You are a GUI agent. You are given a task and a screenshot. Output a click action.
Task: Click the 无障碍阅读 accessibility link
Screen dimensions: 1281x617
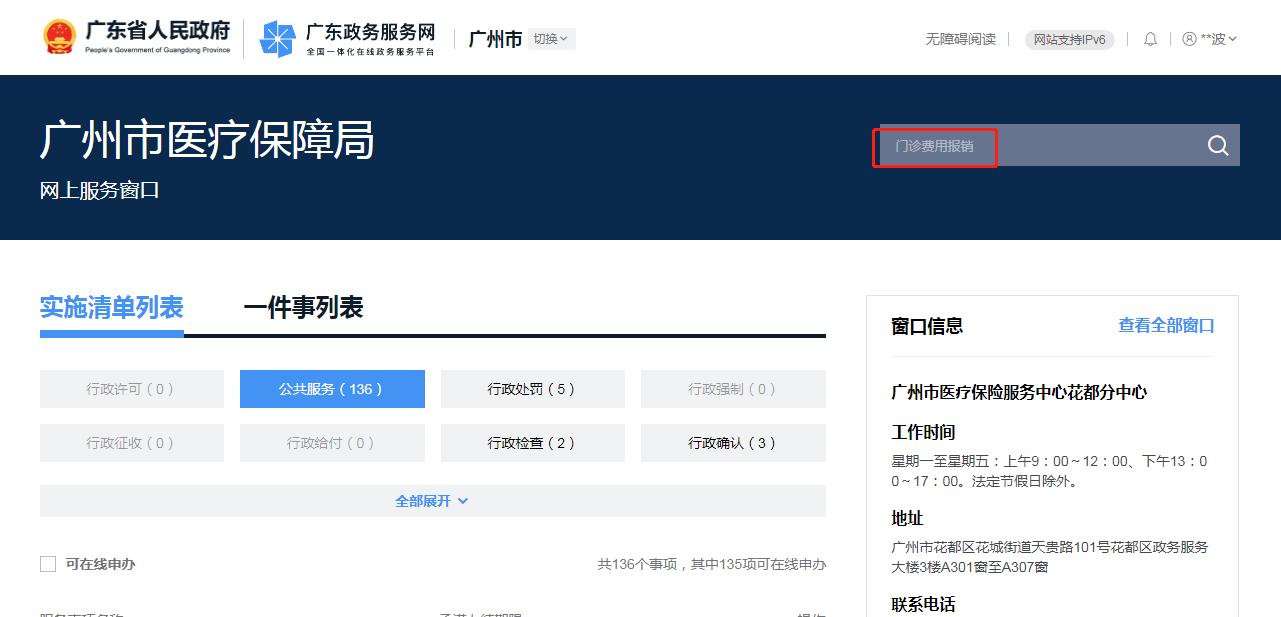coord(960,39)
